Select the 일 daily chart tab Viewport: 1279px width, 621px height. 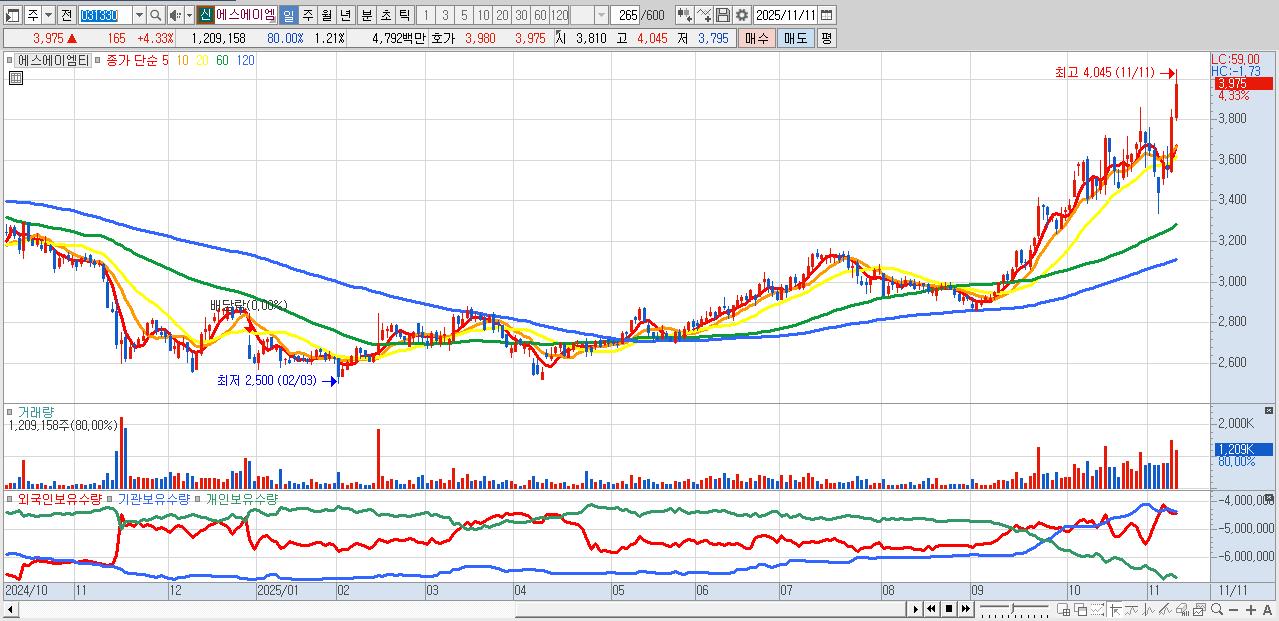tap(288, 16)
